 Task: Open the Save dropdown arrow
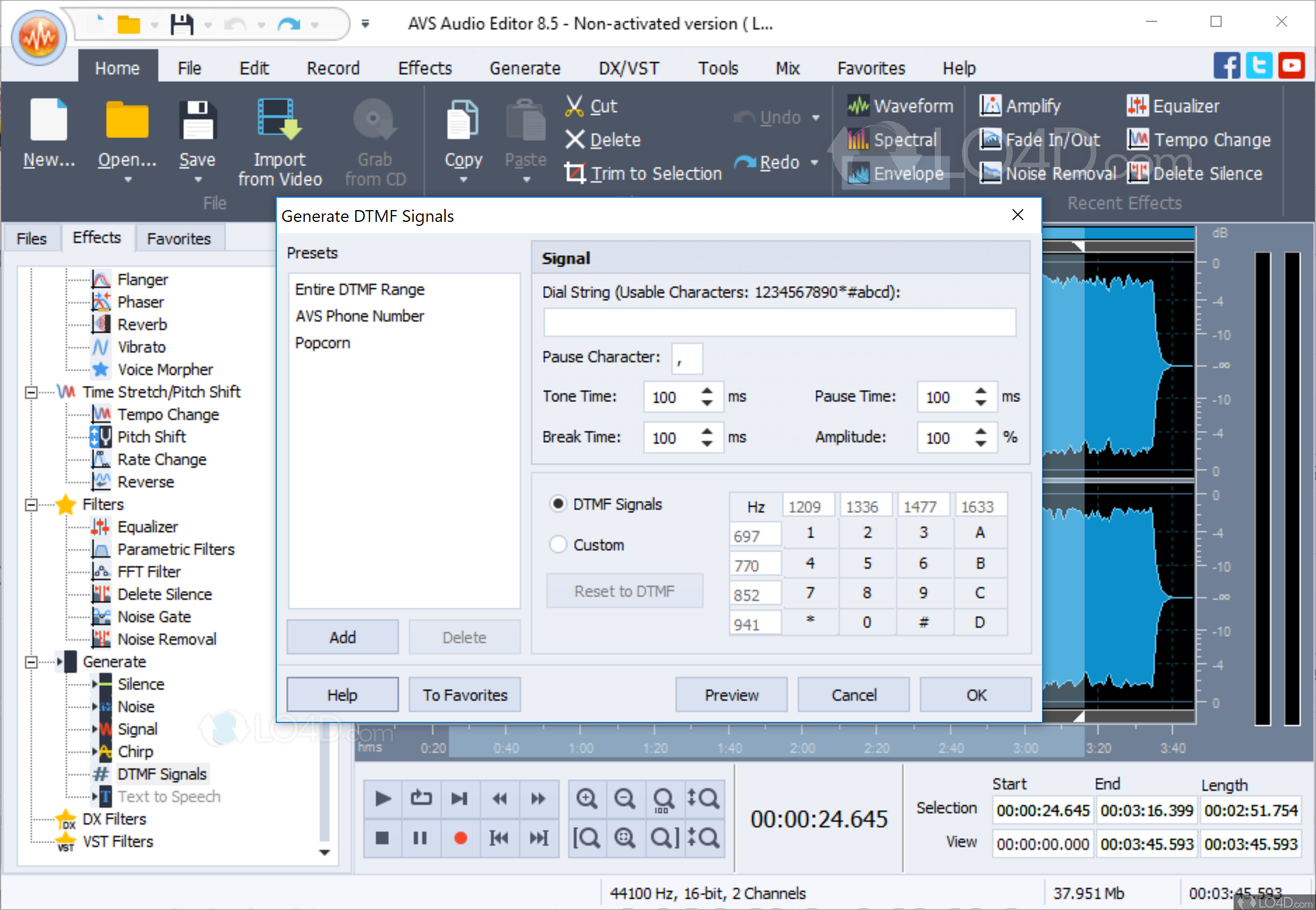(198, 180)
